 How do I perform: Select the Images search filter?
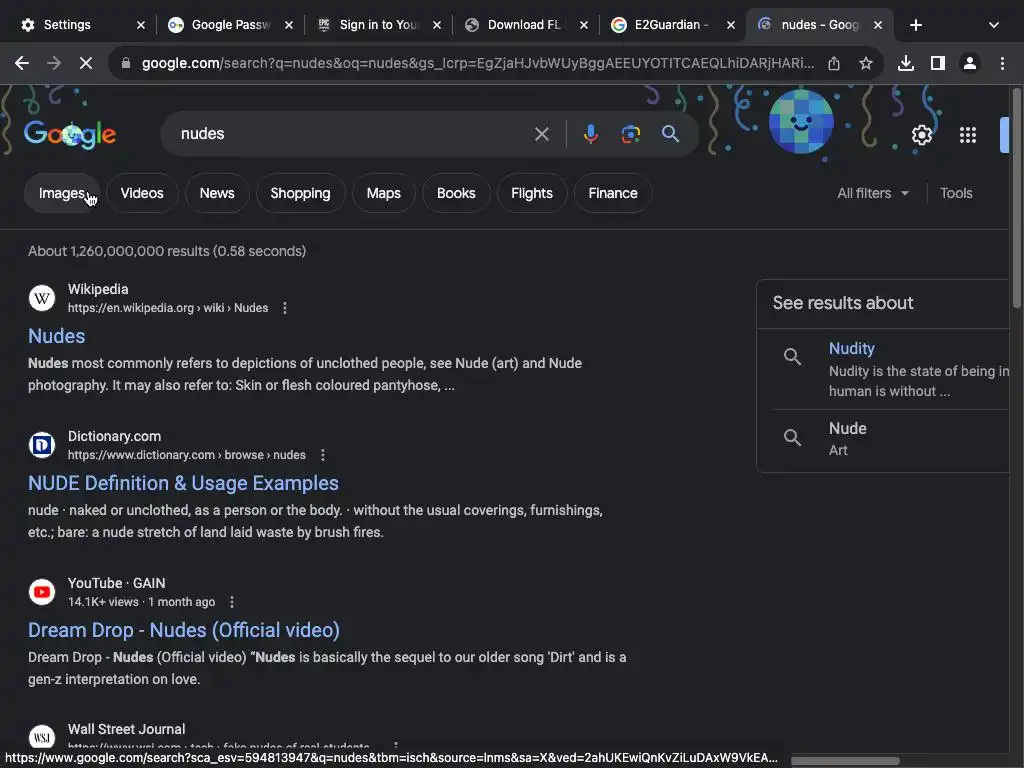61,193
